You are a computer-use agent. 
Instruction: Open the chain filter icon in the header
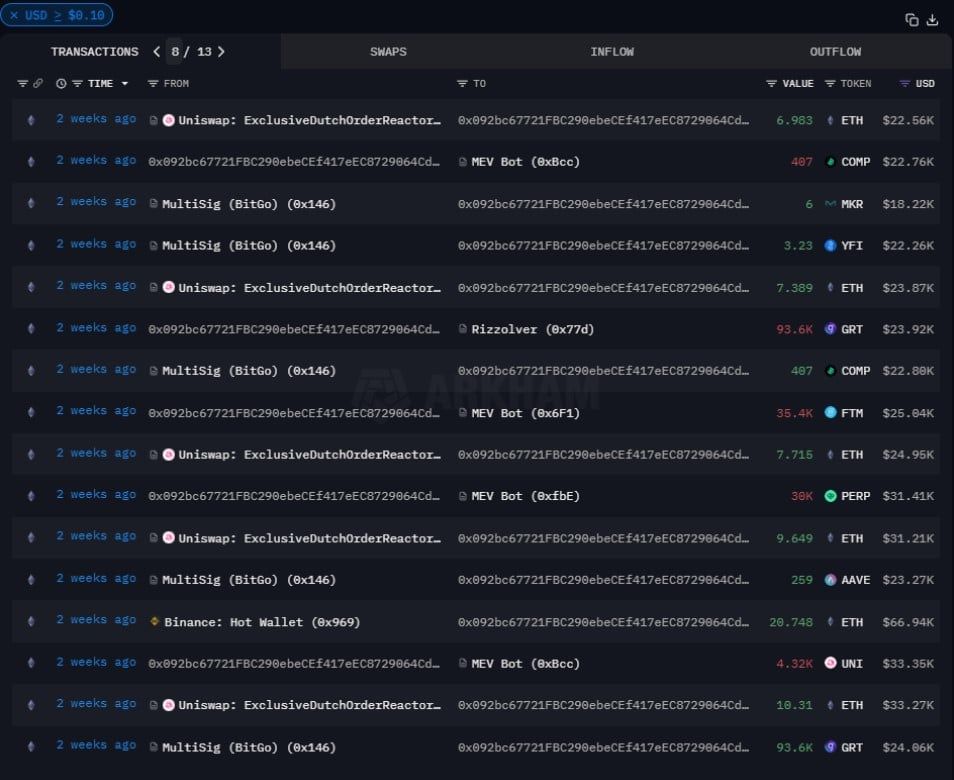(x=23, y=83)
